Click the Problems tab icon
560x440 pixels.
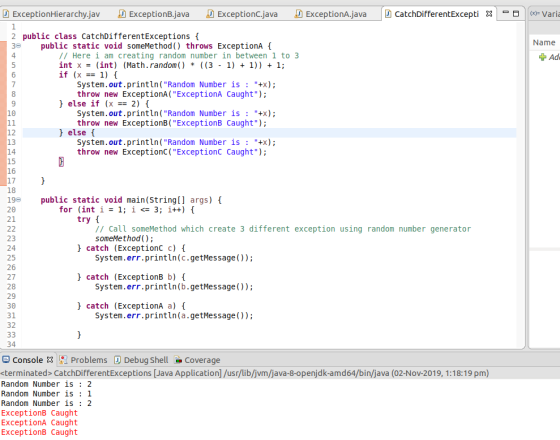click(63, 360)
